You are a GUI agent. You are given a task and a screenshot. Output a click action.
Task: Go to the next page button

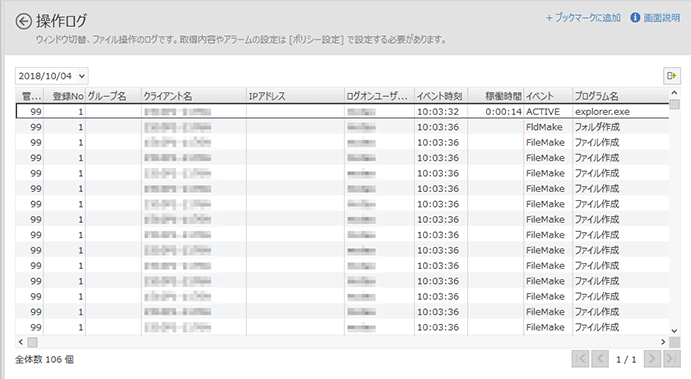(652, 359)
